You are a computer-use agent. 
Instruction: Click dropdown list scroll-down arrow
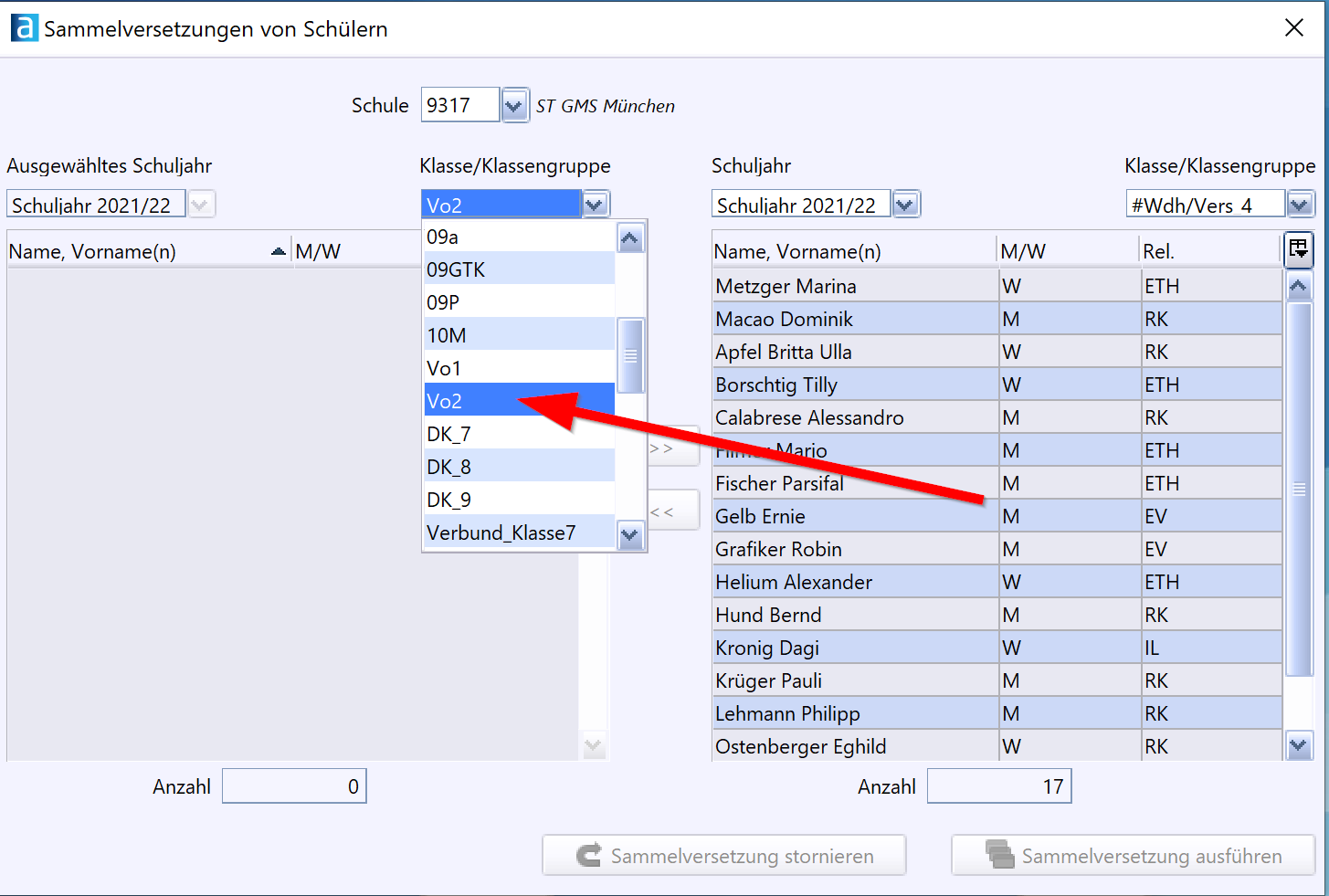click(x=630, y=534)
